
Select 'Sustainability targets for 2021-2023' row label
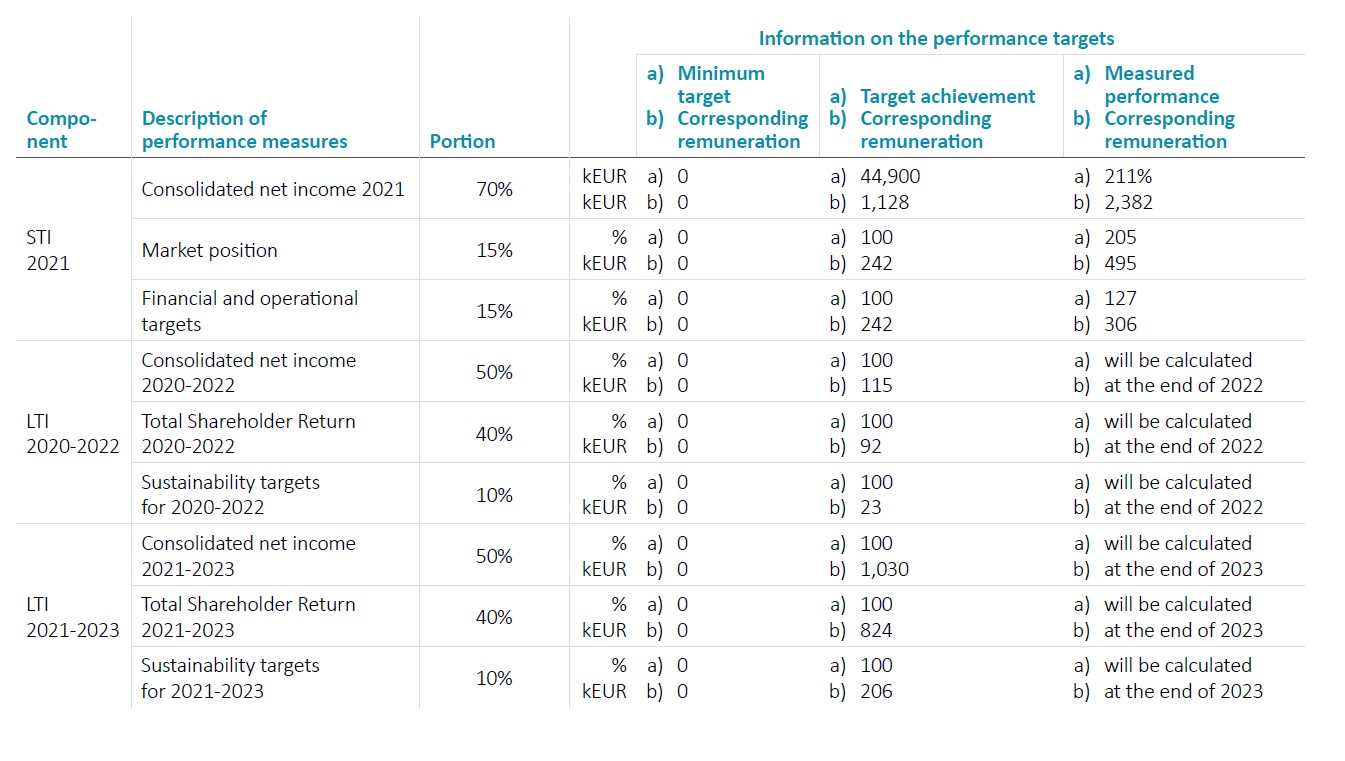[230, 678]
